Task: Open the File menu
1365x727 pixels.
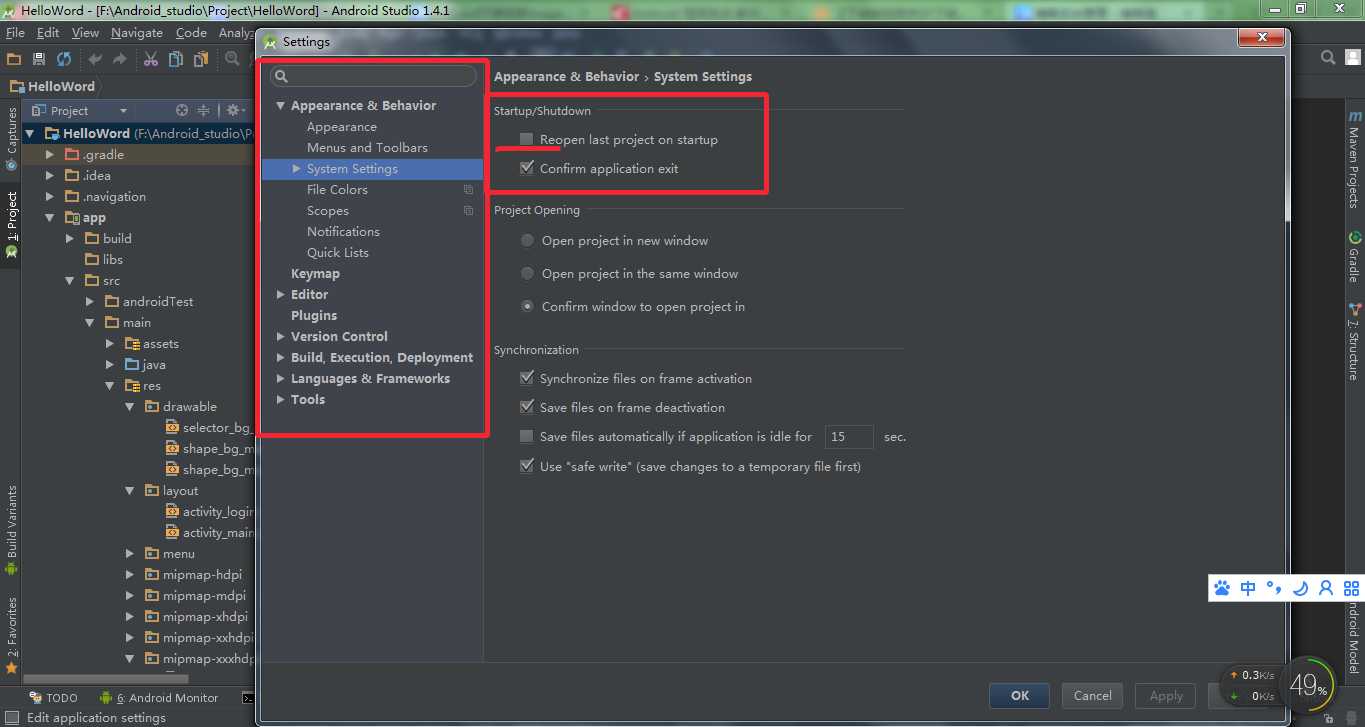Action: pos(15,33)
